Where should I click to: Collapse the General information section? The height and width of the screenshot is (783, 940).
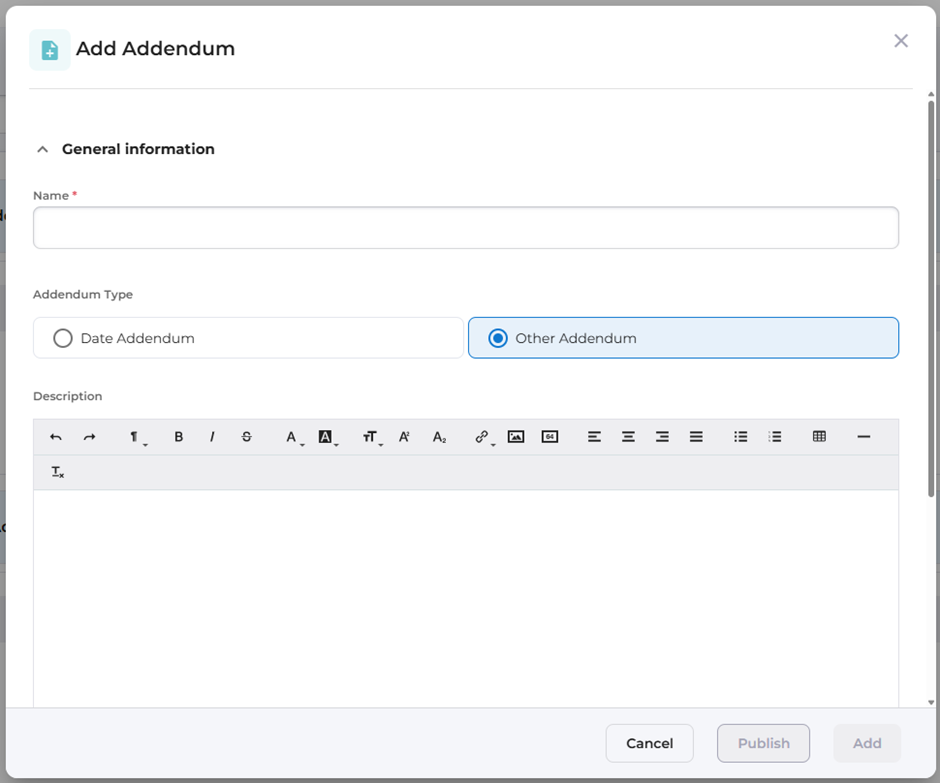point(42,149)
